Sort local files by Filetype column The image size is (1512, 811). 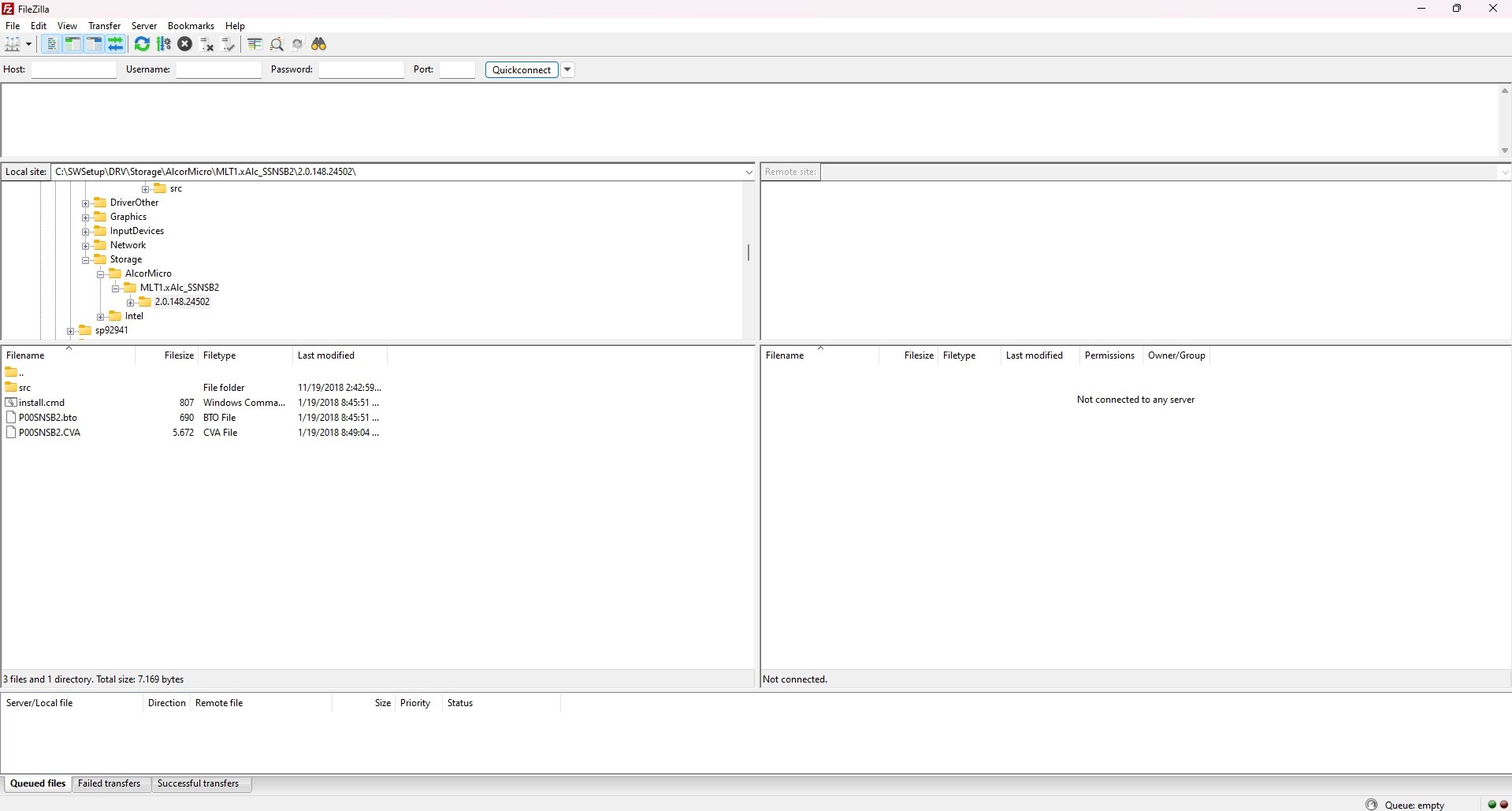(246, 355)
